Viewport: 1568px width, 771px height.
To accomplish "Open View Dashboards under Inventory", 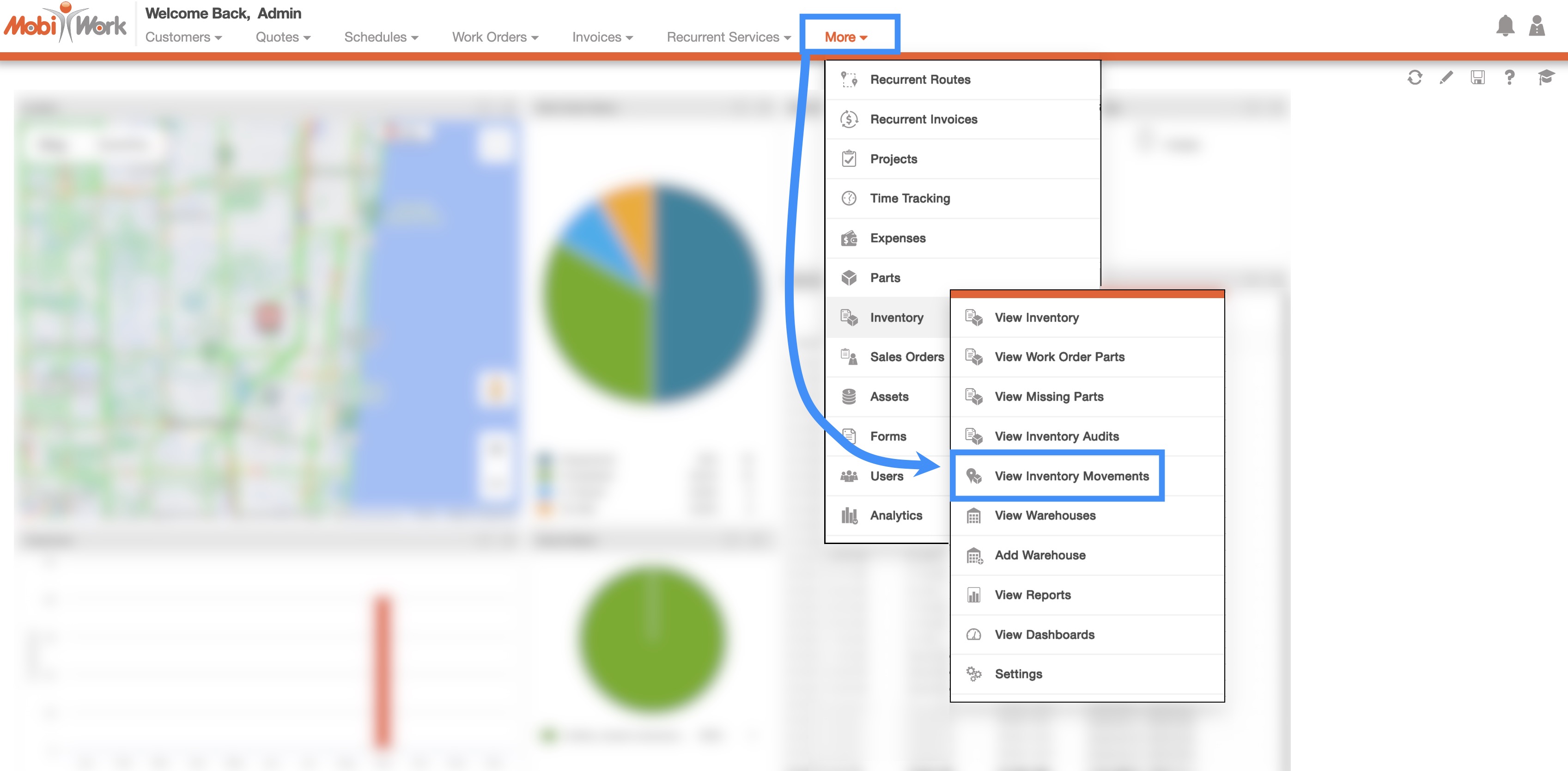I will [x=1044, y=635].
